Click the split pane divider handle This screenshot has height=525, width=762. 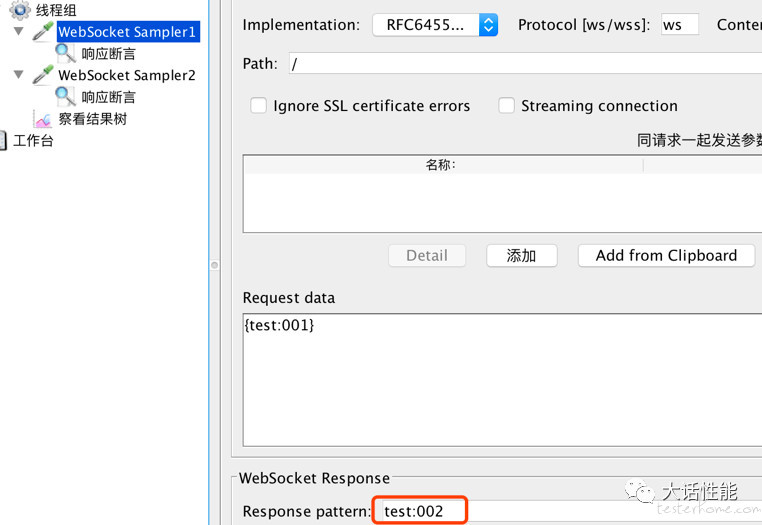pyautogui.click(x=214, y=265)
